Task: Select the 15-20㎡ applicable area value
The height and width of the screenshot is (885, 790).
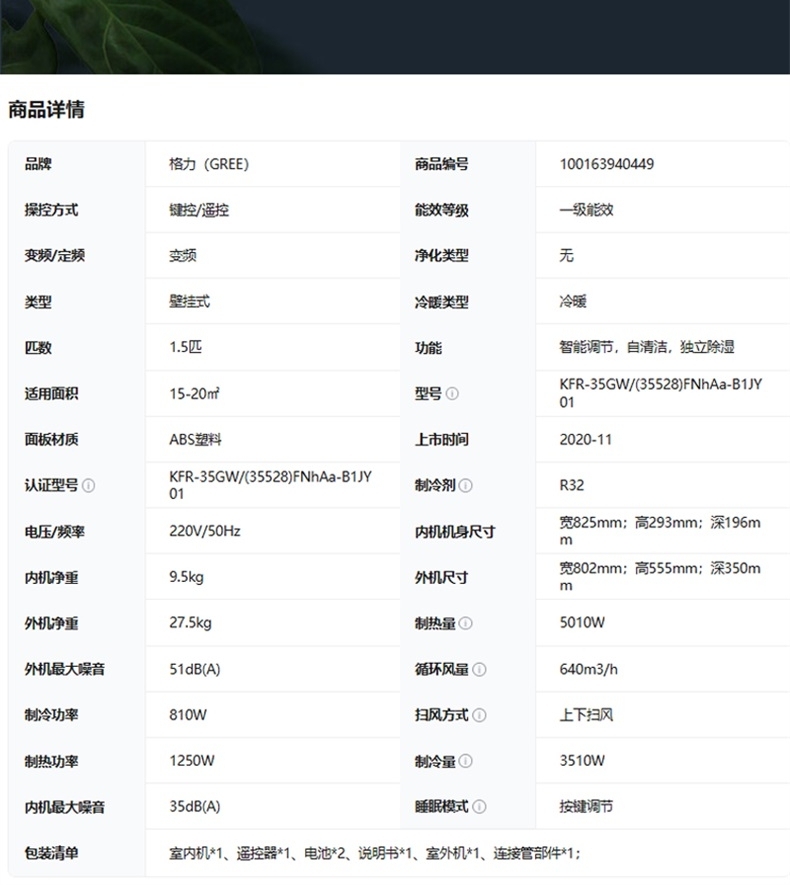Action: click(x=195, y=394)
